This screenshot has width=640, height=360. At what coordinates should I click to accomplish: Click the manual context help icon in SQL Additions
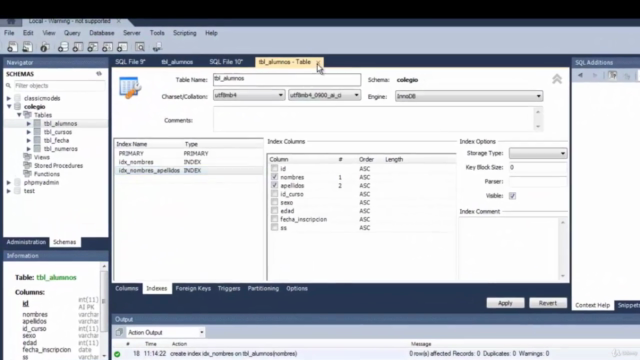(627, 76)
